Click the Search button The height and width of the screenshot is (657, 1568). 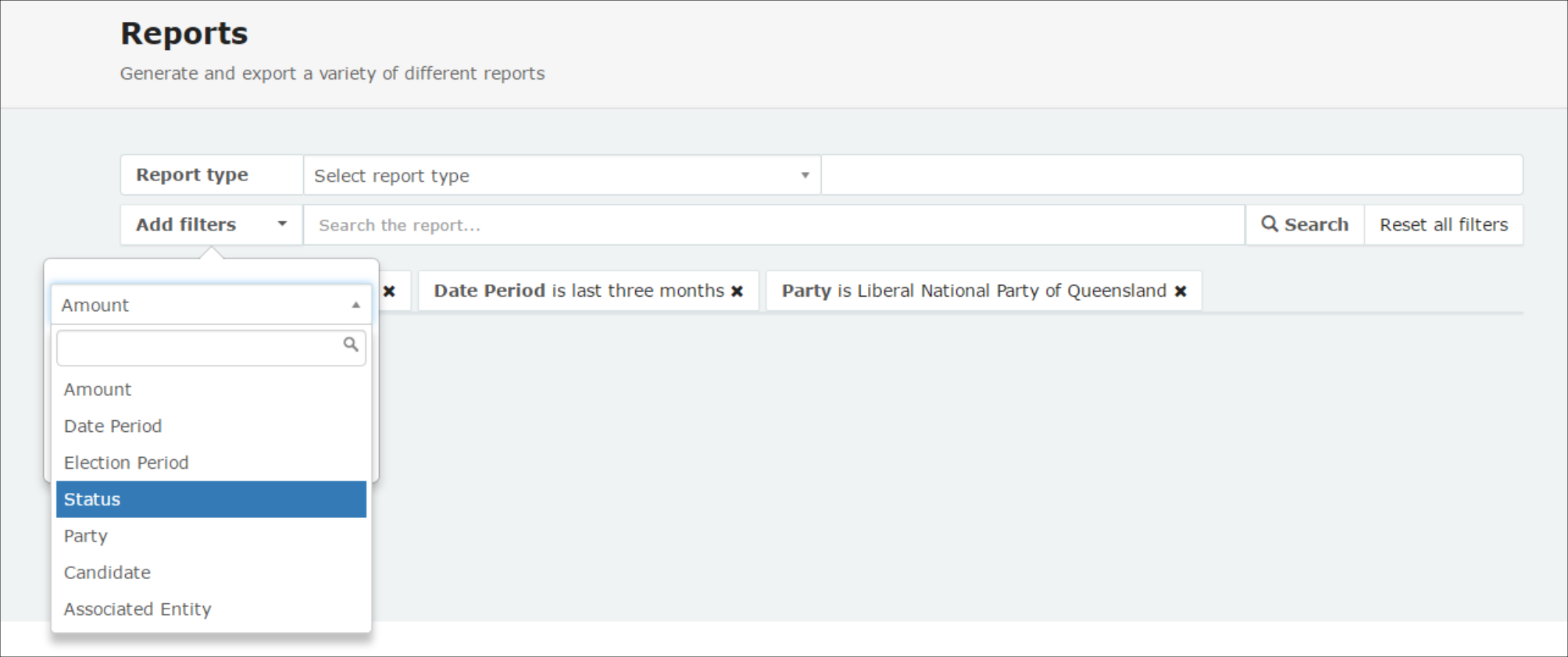[x=1305, y=225]
